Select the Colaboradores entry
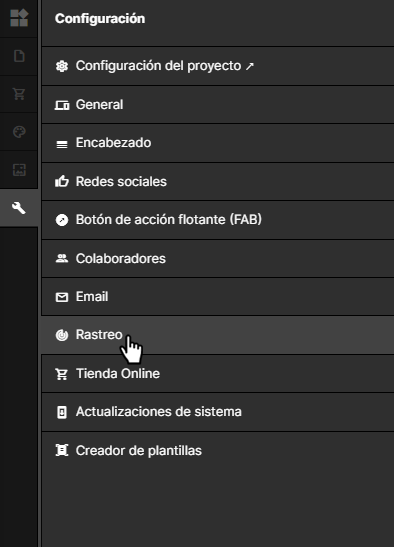 tap(218, 258)
